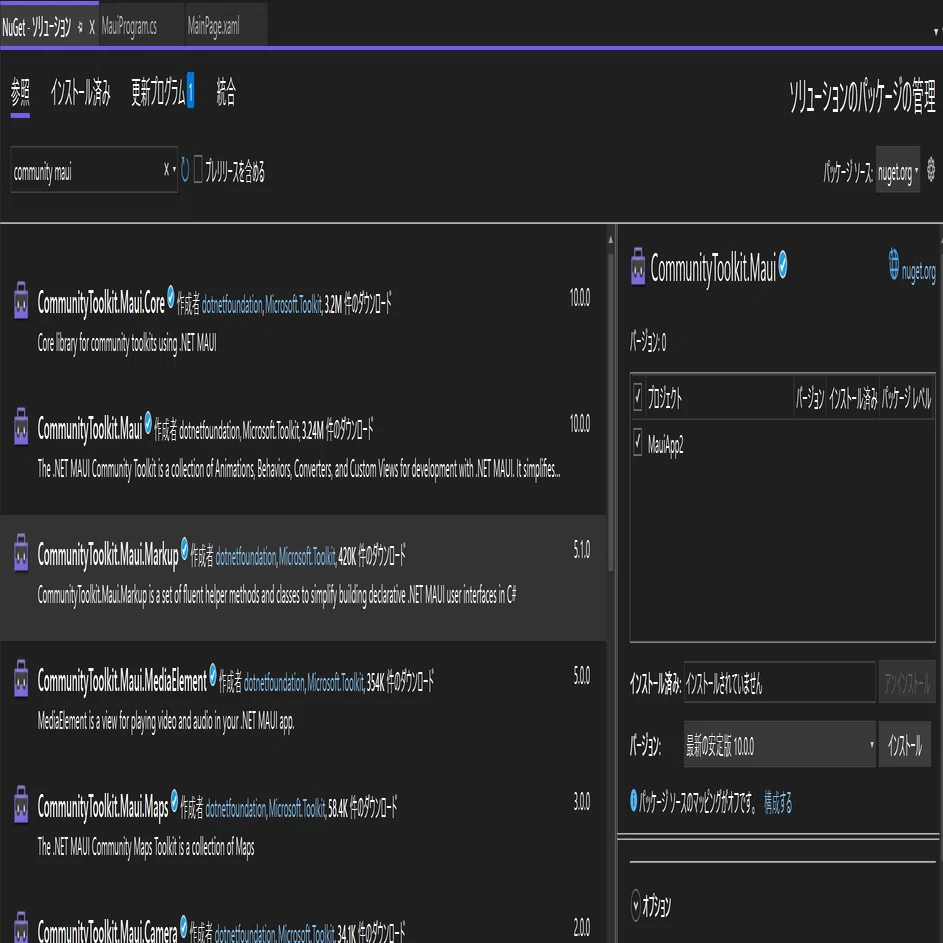The width and height of the screenshot is (943, 943).
Task: Click the verified badge in the details panel header
Action: pos(782,264)
